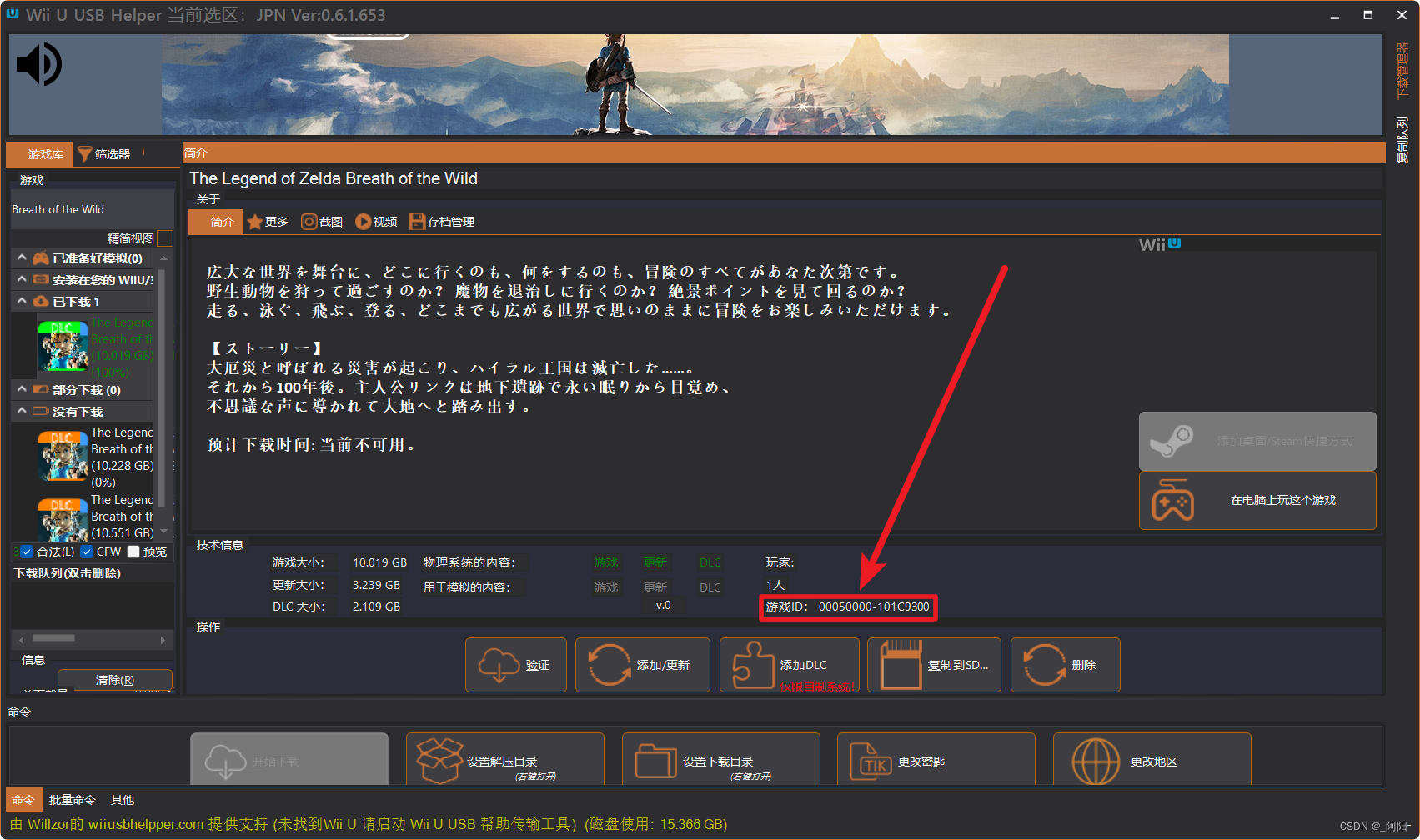Select the Zelda entry sized 10.551 GB
Viewport: 1420px width, 840px height.
[95, 517]
